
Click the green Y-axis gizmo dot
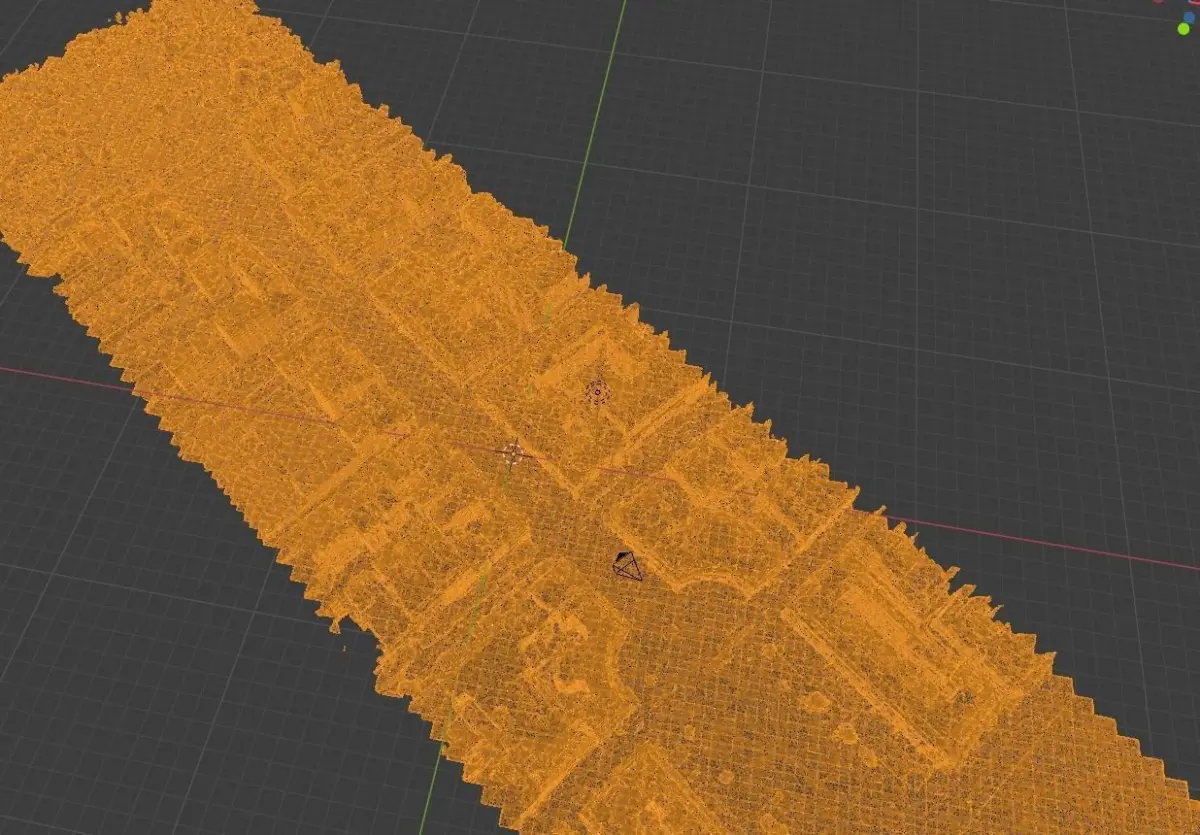1184,28
